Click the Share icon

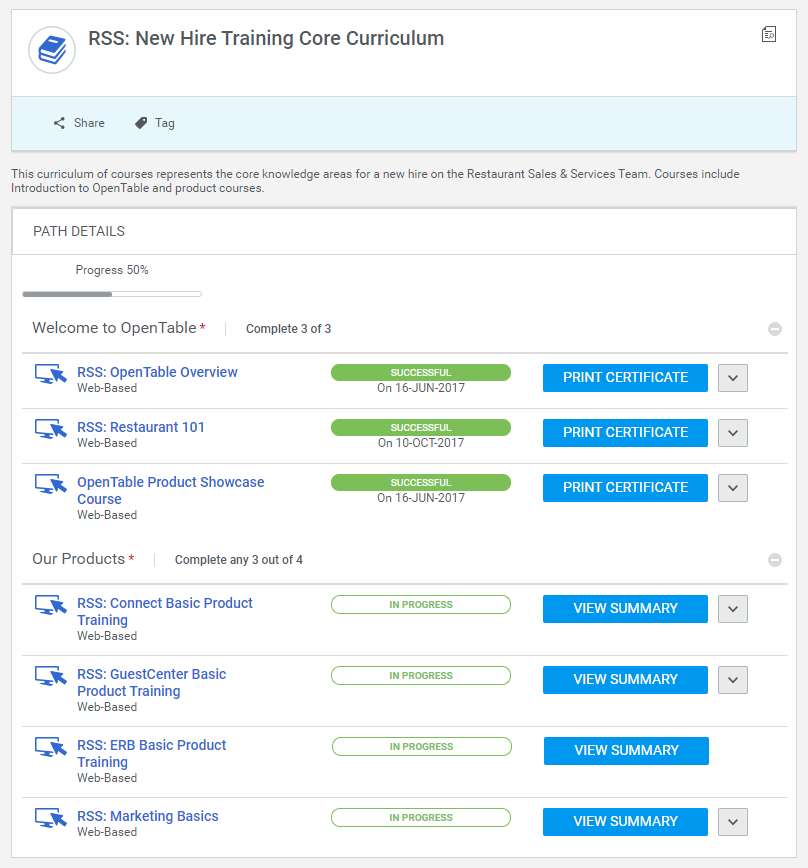tap(59, 123)
